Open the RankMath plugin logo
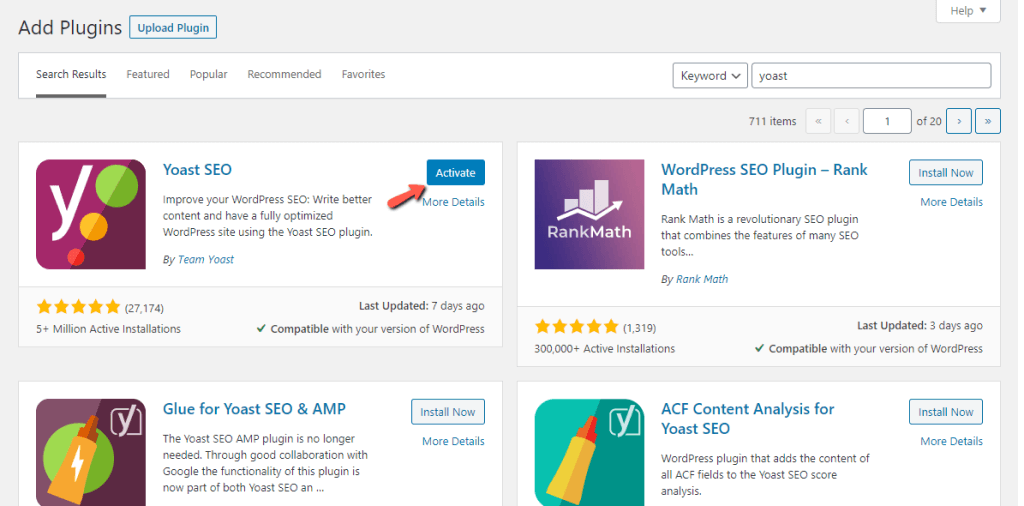Screen dimensions: 1024x506 coord(589,214)
